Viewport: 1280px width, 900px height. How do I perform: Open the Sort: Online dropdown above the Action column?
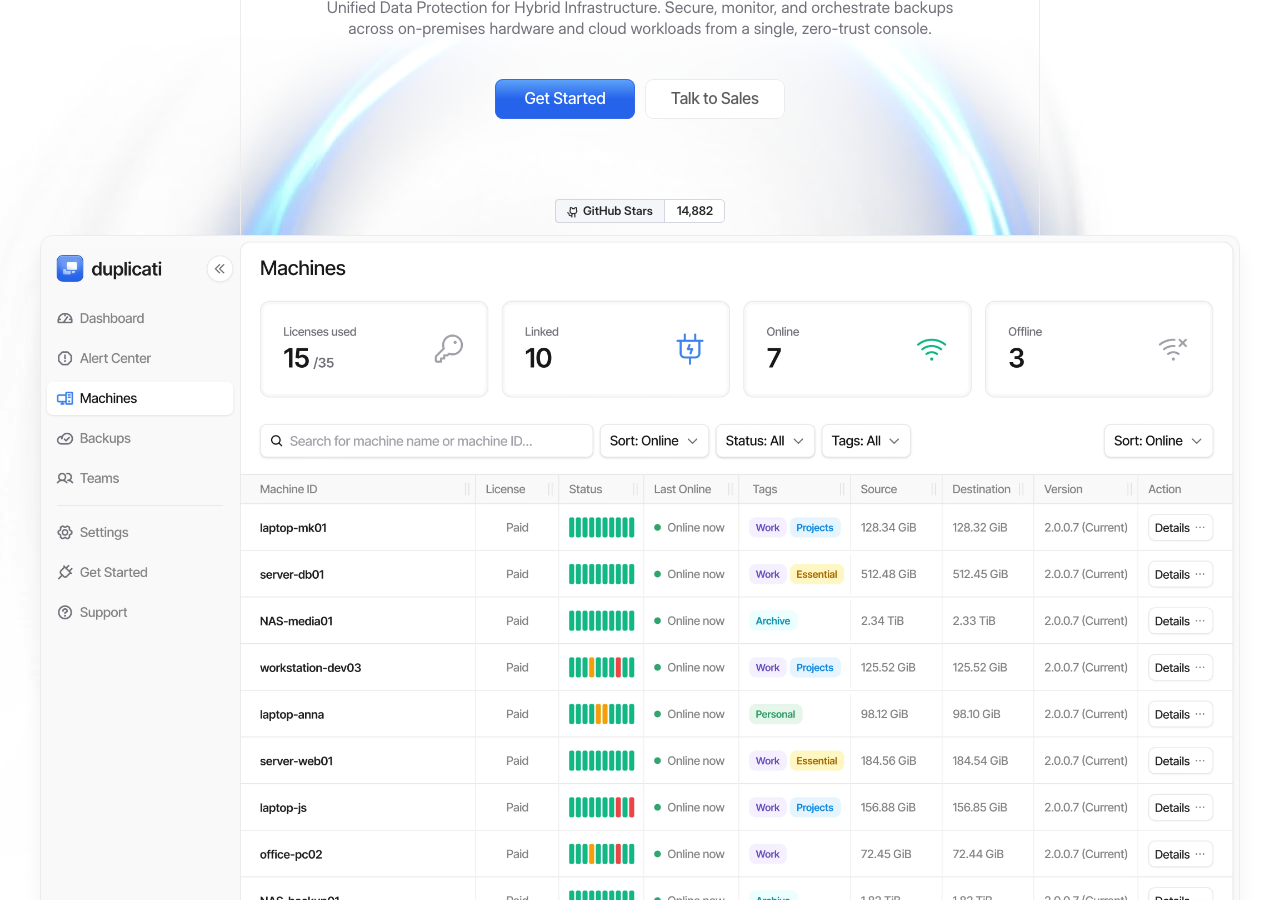(x=1159, y=441)
